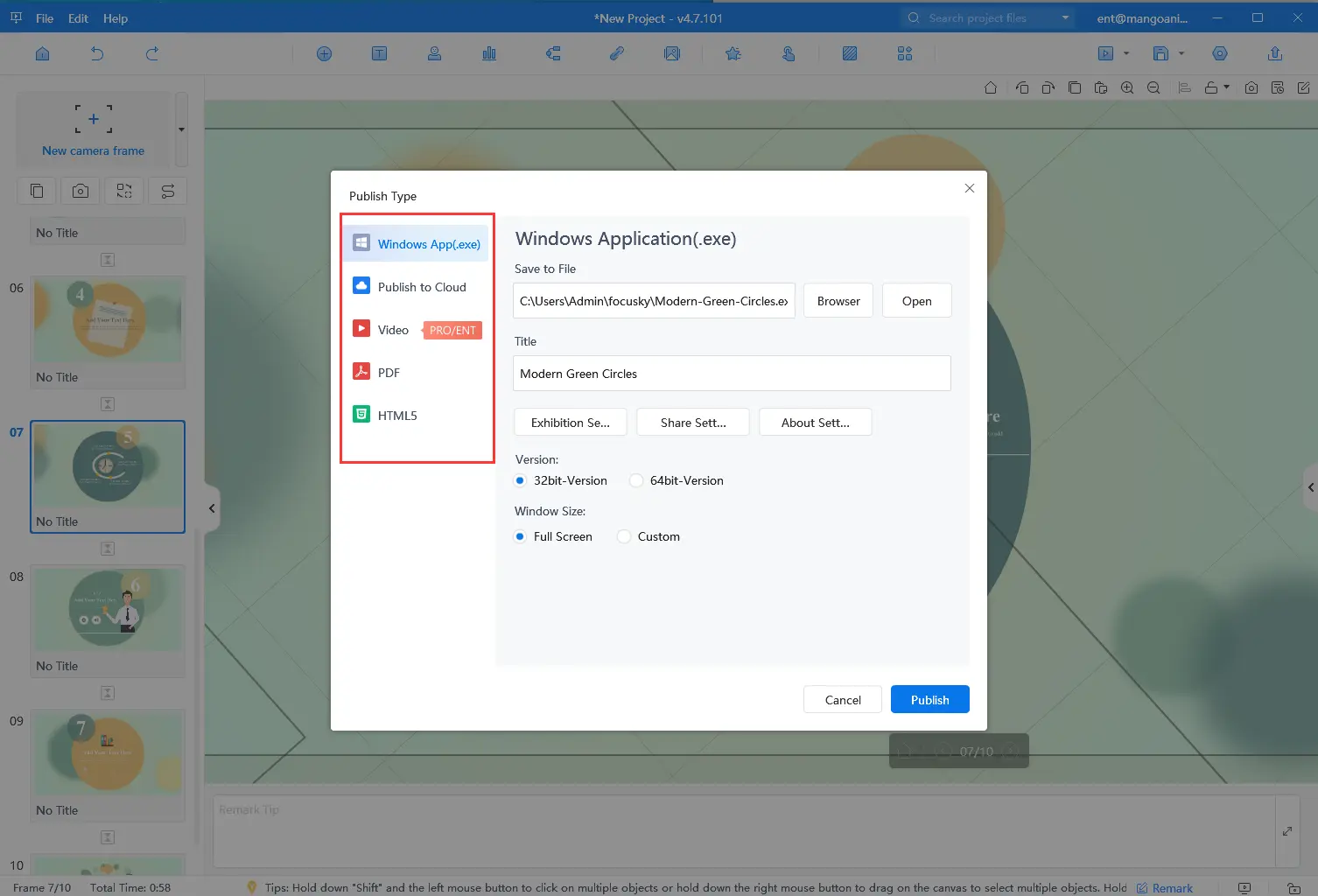Click the Windows App(.exe) publish type
1318x896 pixels.
(417, 244)
